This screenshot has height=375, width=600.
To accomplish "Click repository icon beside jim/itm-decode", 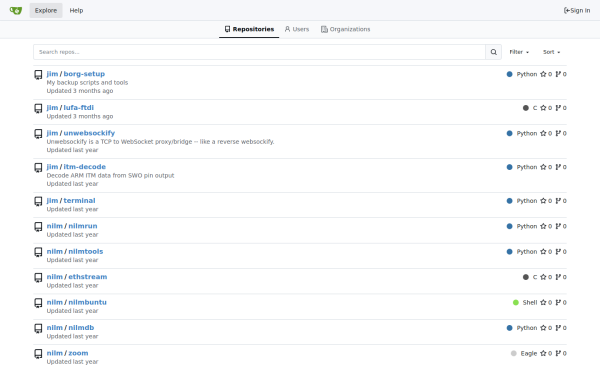I will tap(38, 168).
